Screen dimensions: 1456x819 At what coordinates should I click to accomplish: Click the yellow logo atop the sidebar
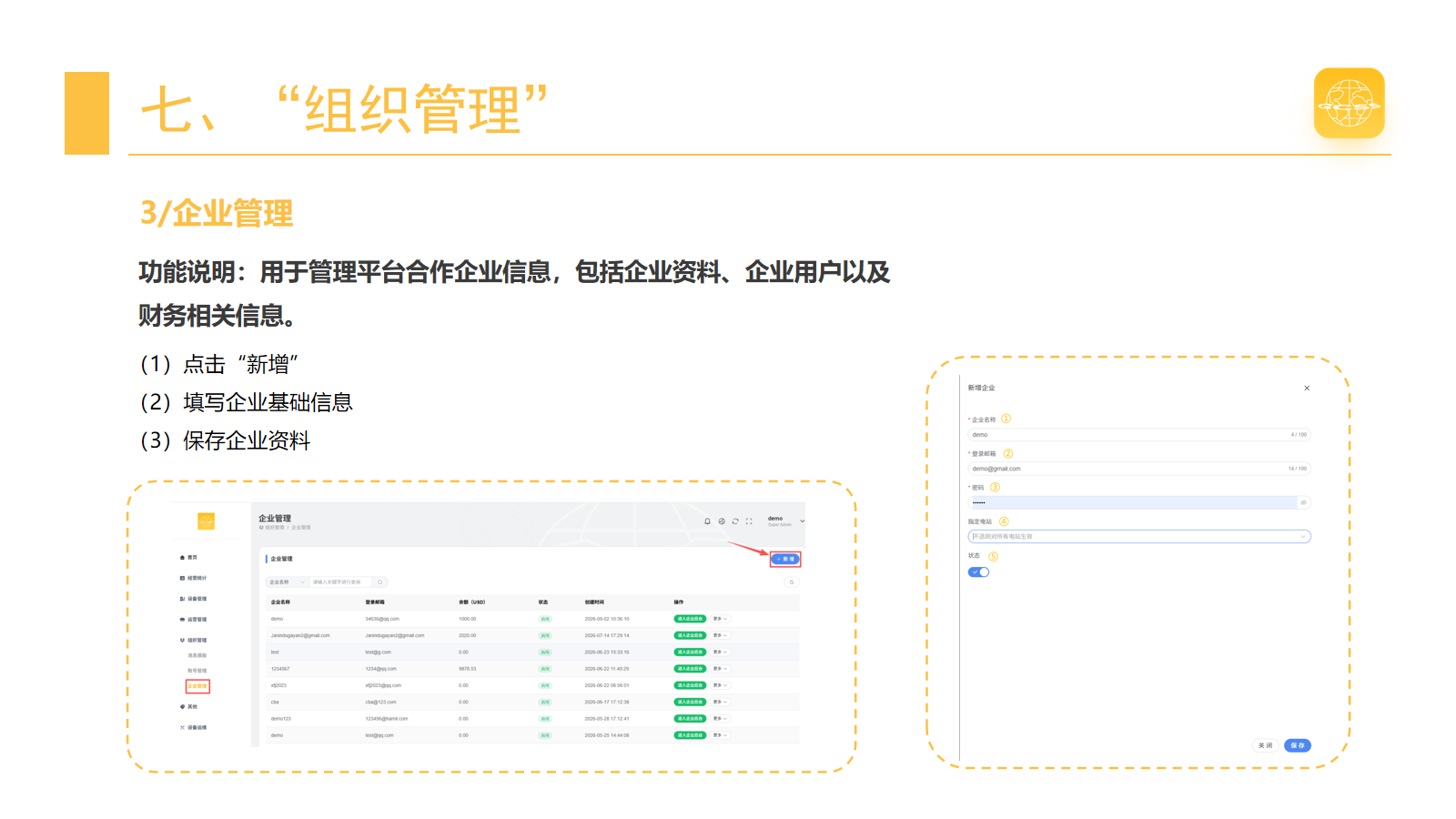pyautogui.click(x=207, y=521)
